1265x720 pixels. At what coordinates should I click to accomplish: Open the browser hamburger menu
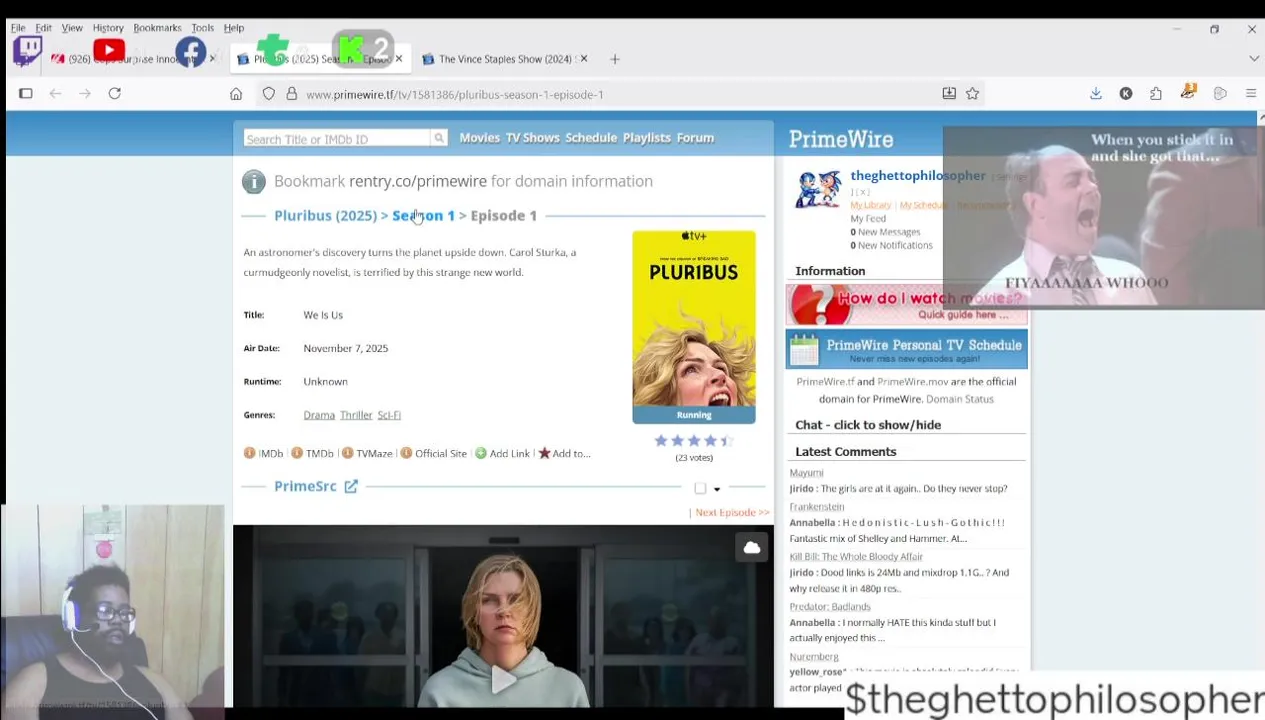(x=1250, y=94)
